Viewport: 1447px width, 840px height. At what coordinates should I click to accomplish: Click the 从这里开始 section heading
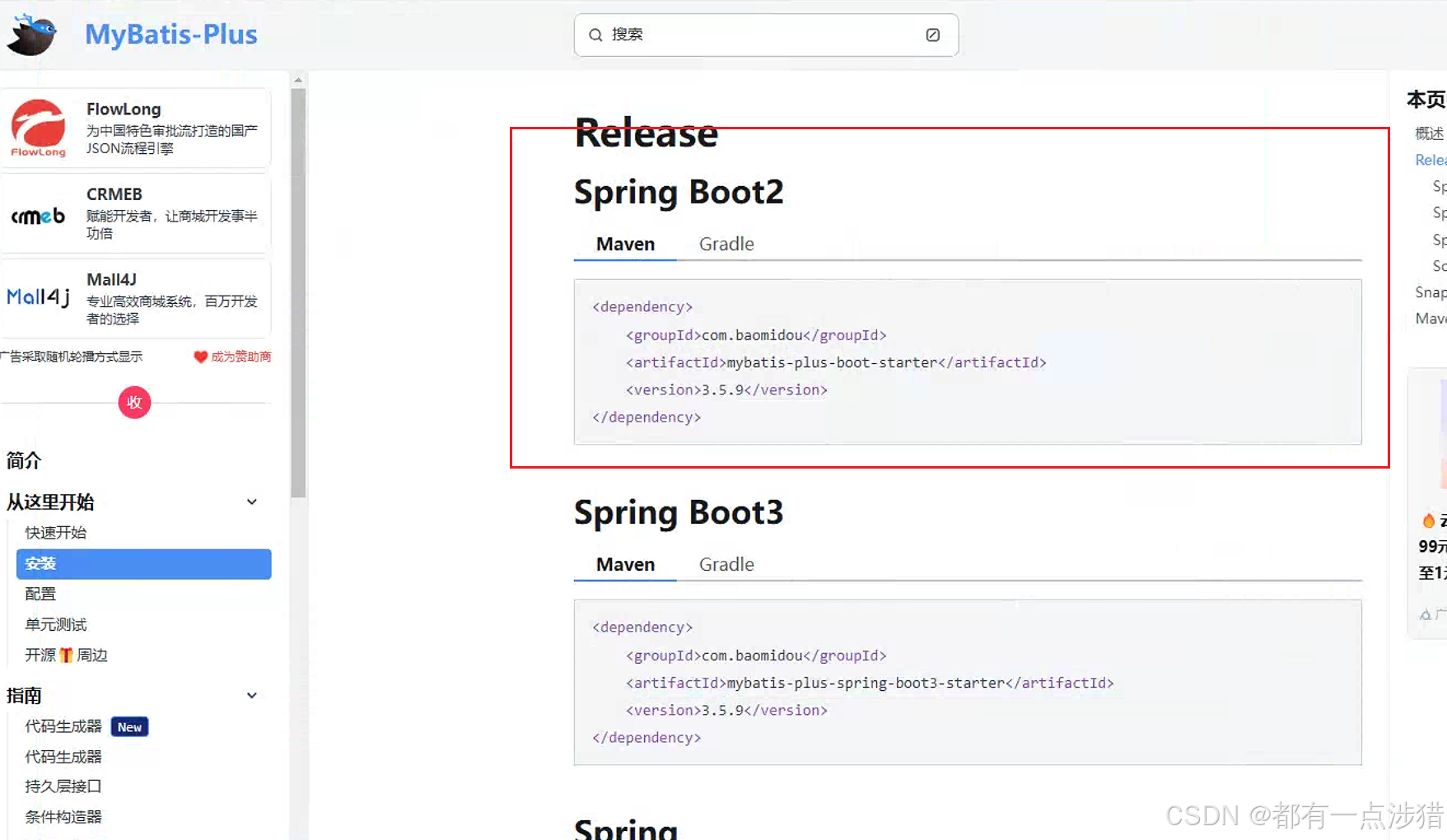click(50, 502)
